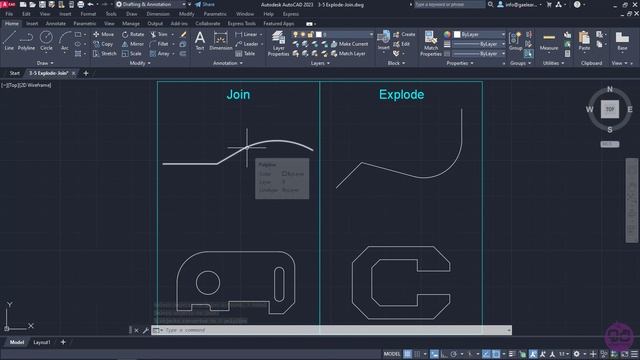Viewport: 640px width, 360px height.
Task: Expand the Annotation panel
Action: click(228, 63)
